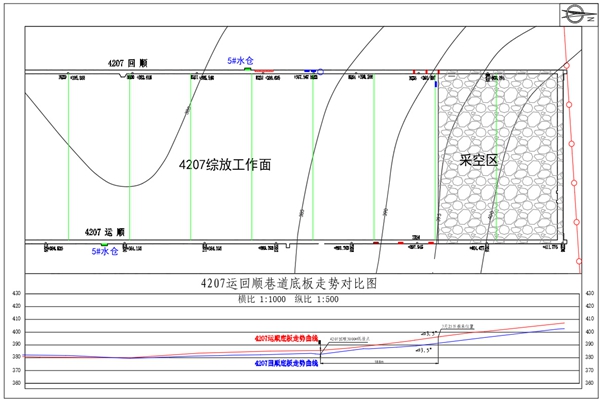Image resolution: width=600 pixels, height=400 pixels.
Task: Click the 400 value on left elevation axis
Action: (x=15, y=331)
